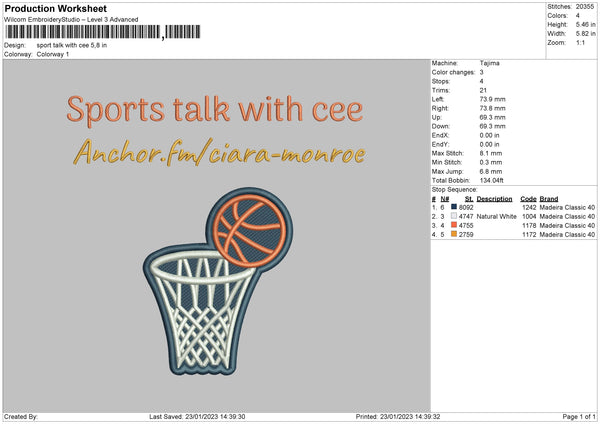
Task: Click the Min Stitch value 0.3 mm
Action: click(x=491, y=162)
